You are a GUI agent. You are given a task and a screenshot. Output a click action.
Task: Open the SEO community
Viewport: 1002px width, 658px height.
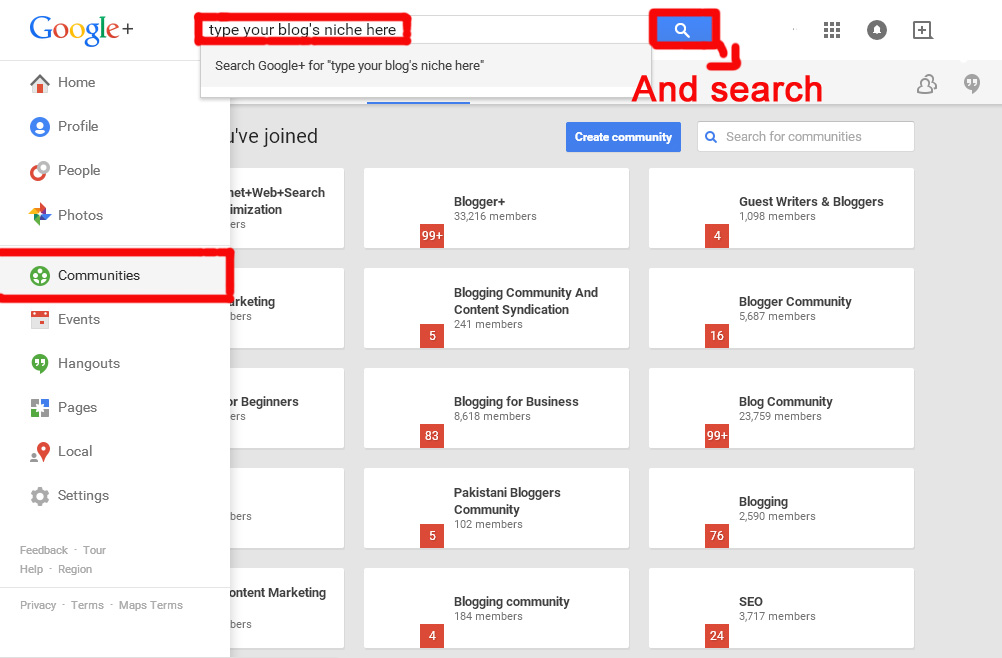tap(782, 608)
